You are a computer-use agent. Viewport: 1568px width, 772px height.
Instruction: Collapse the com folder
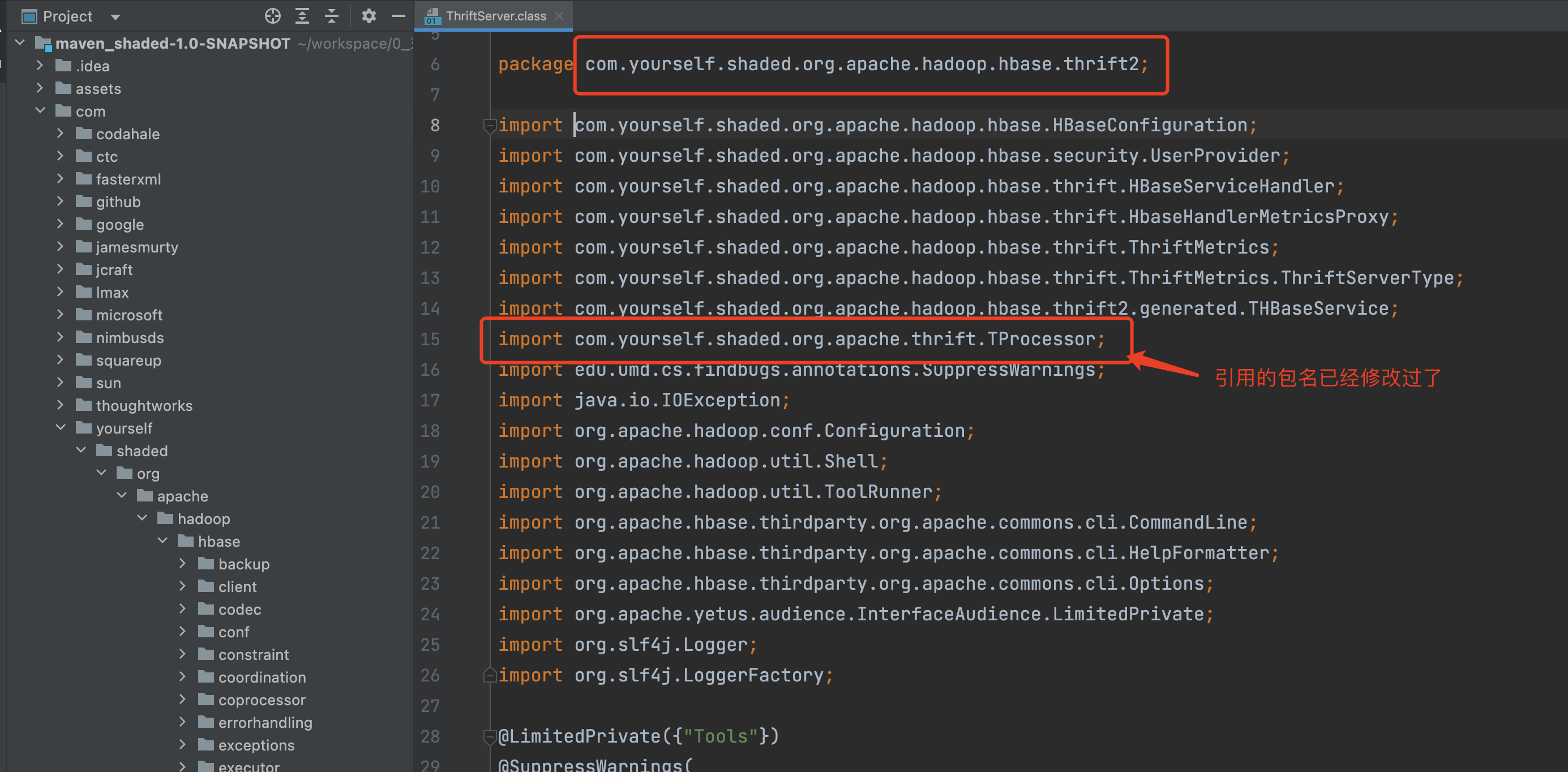(40, 111)
